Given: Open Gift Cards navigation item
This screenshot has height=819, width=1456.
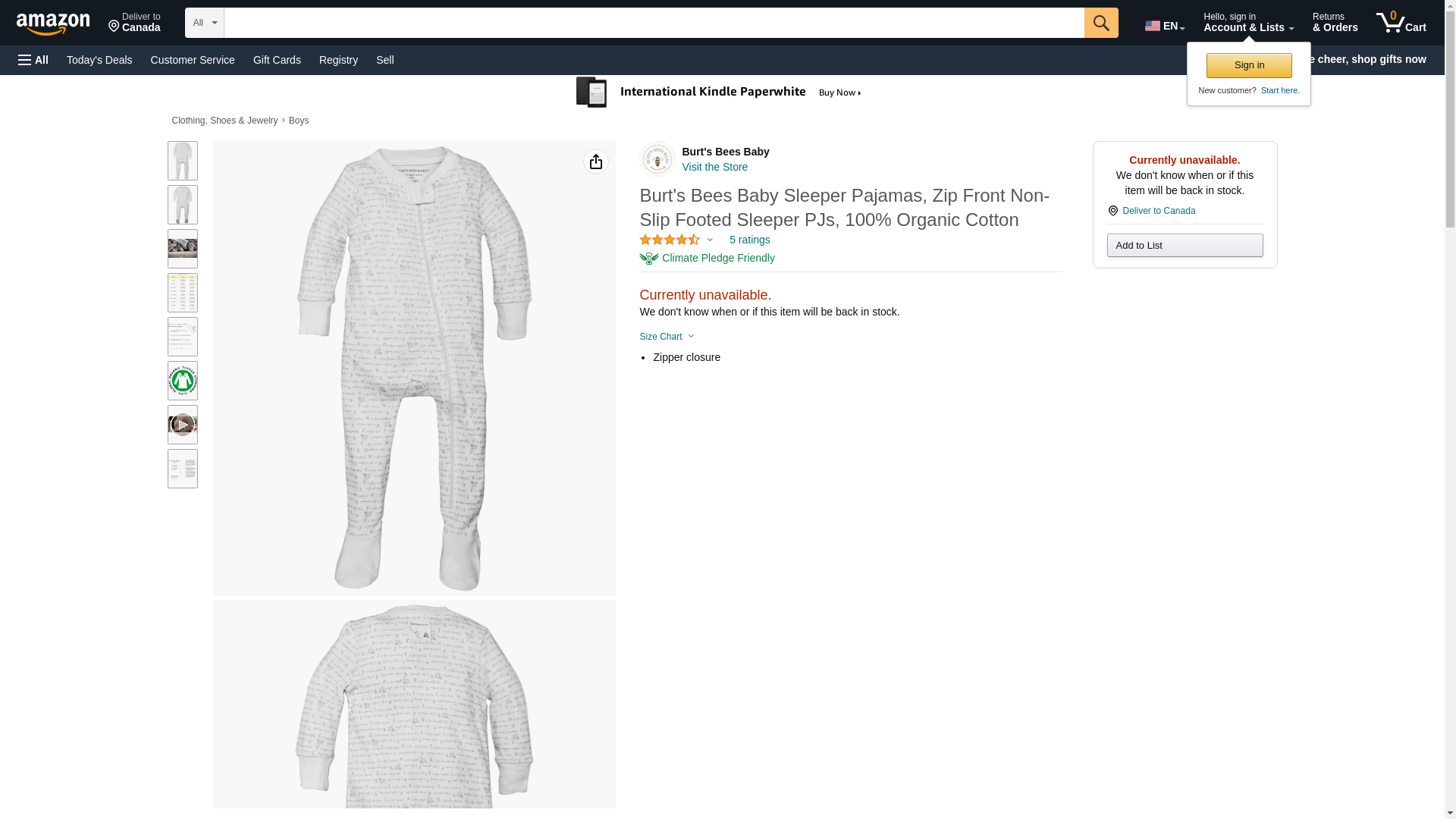Looking at the screenshot, I should (x=277, y=60).
